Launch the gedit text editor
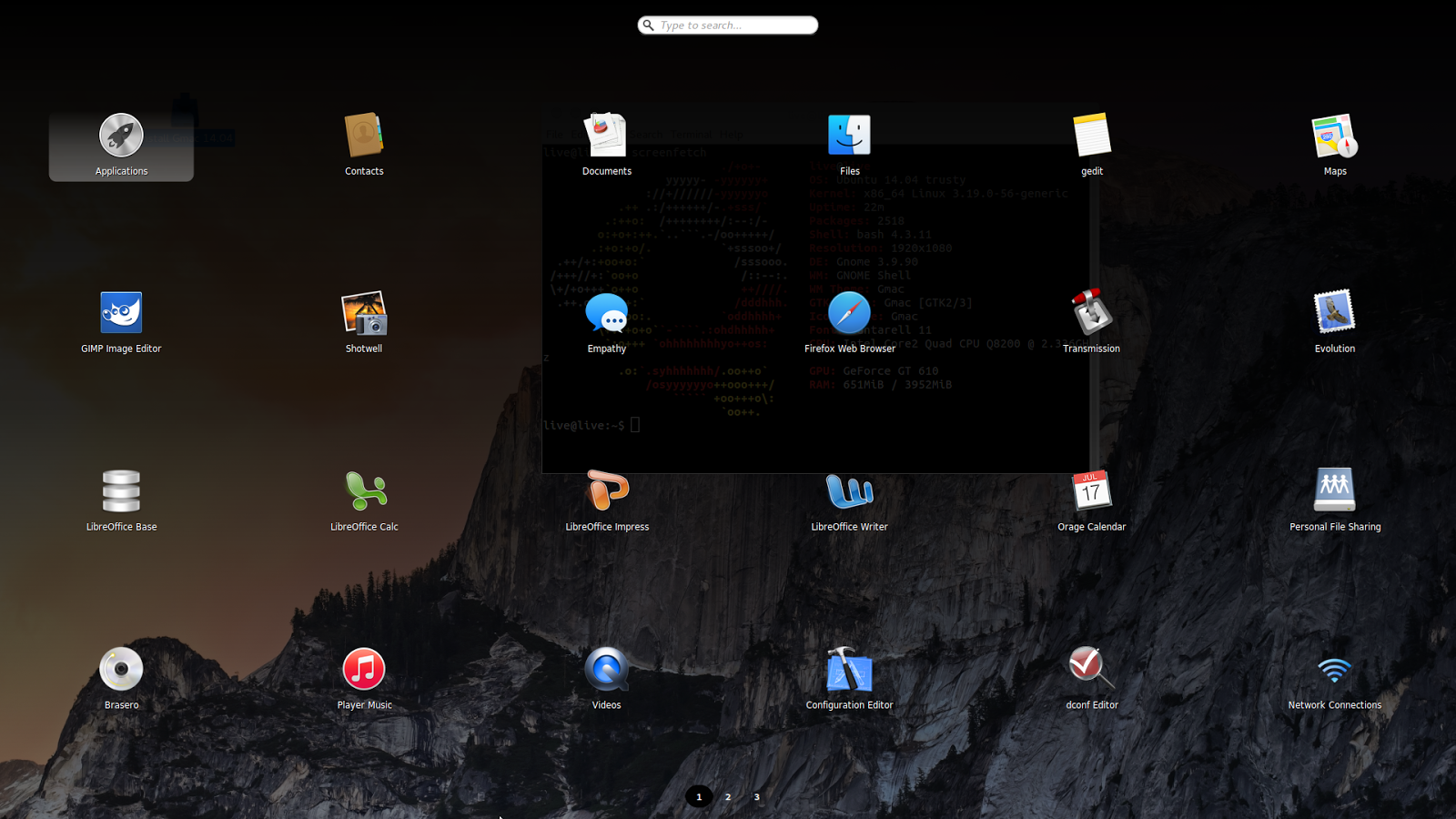1456x819 pixels. pyautogui.click(x=1092, y=136)
